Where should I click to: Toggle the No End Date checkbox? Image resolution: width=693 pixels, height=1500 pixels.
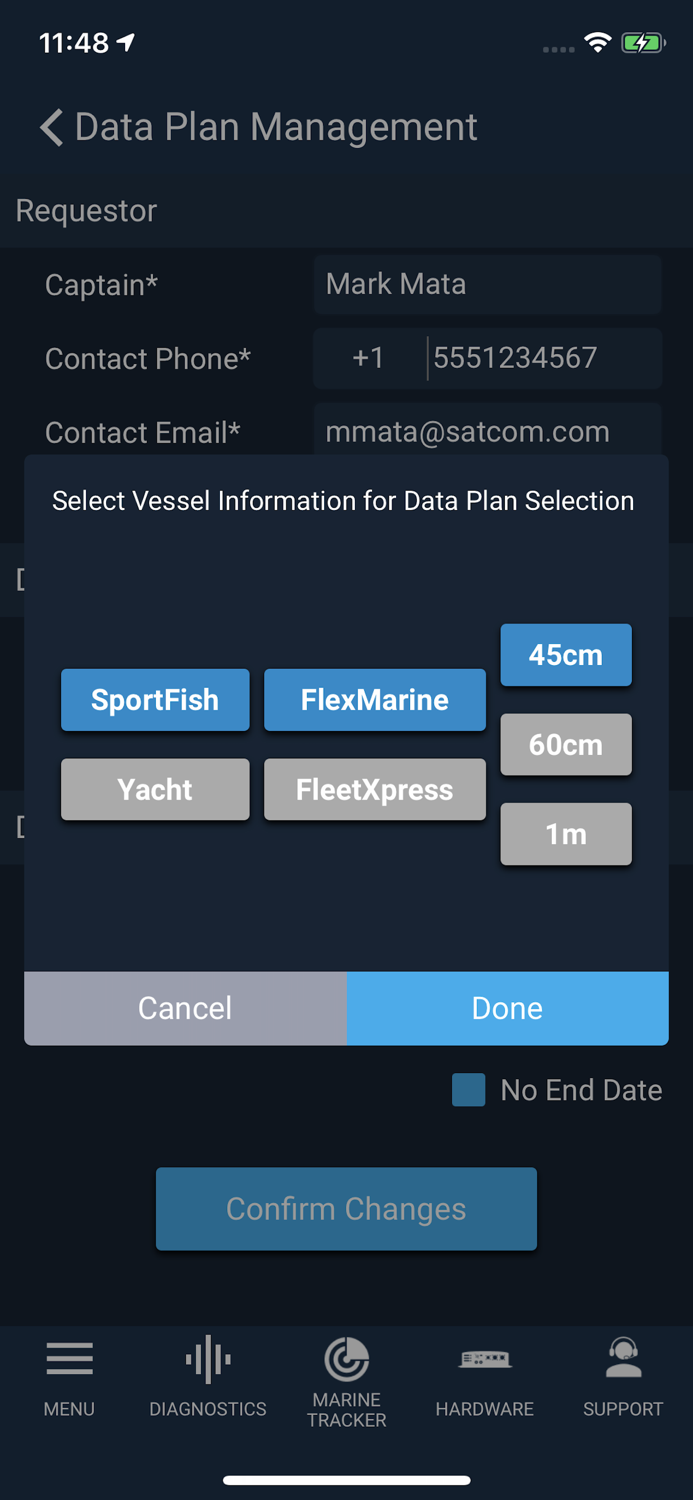click(x=469, y=1090)
